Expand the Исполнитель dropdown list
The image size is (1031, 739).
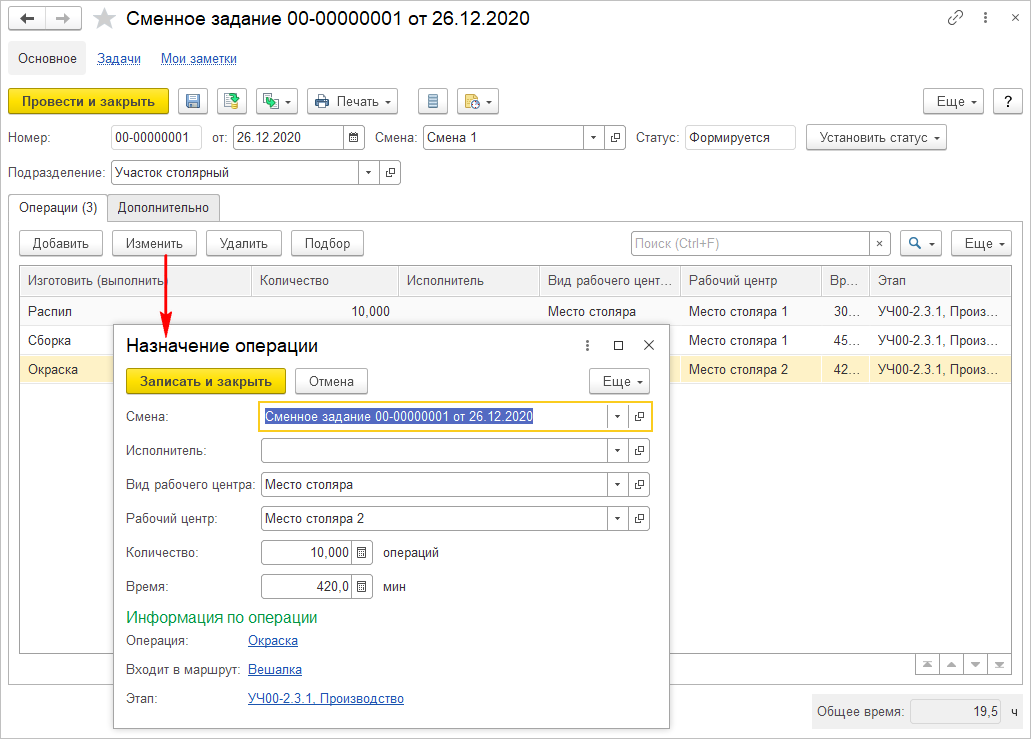point(618,451)
